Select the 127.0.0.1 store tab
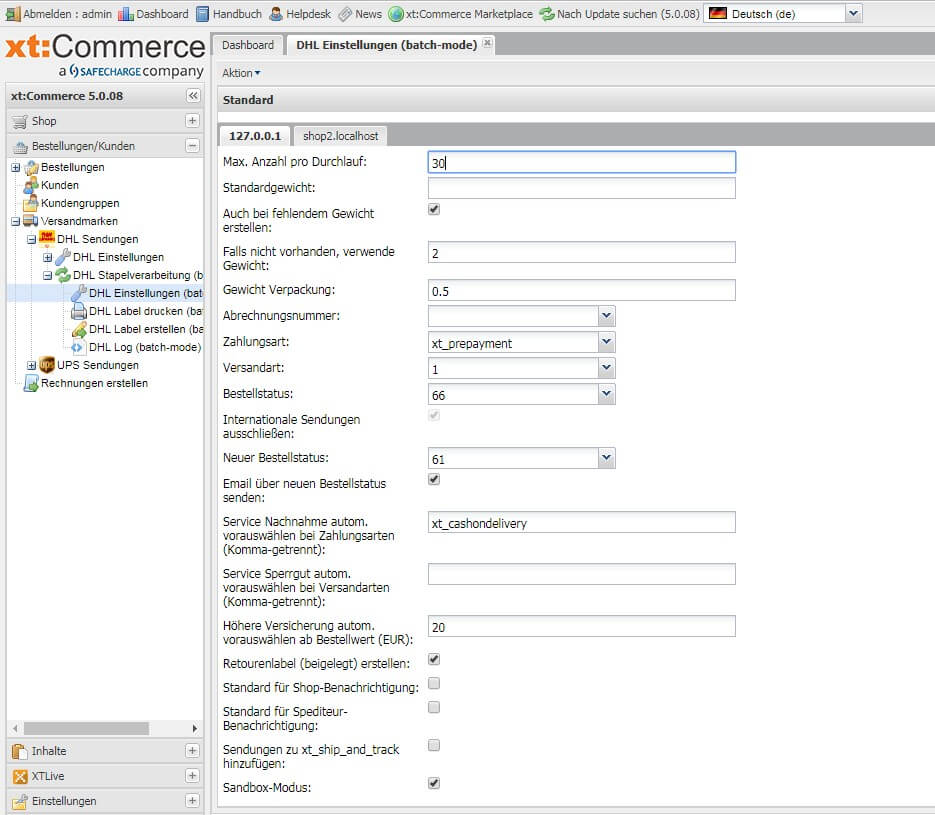The image size is (935, 815). point(255,136)
